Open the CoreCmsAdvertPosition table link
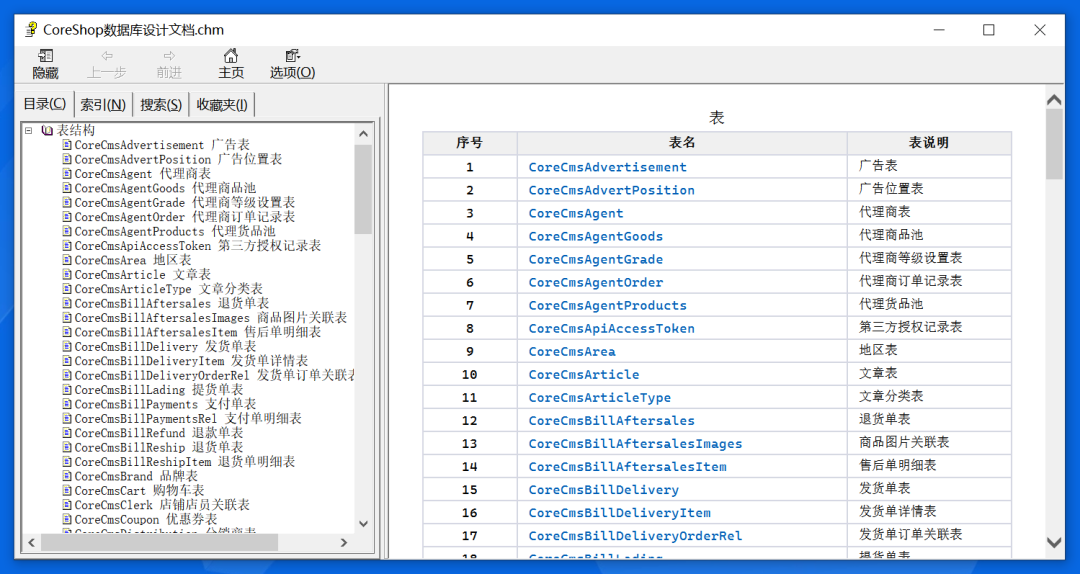1080x574 pixels. click(612, 190)
